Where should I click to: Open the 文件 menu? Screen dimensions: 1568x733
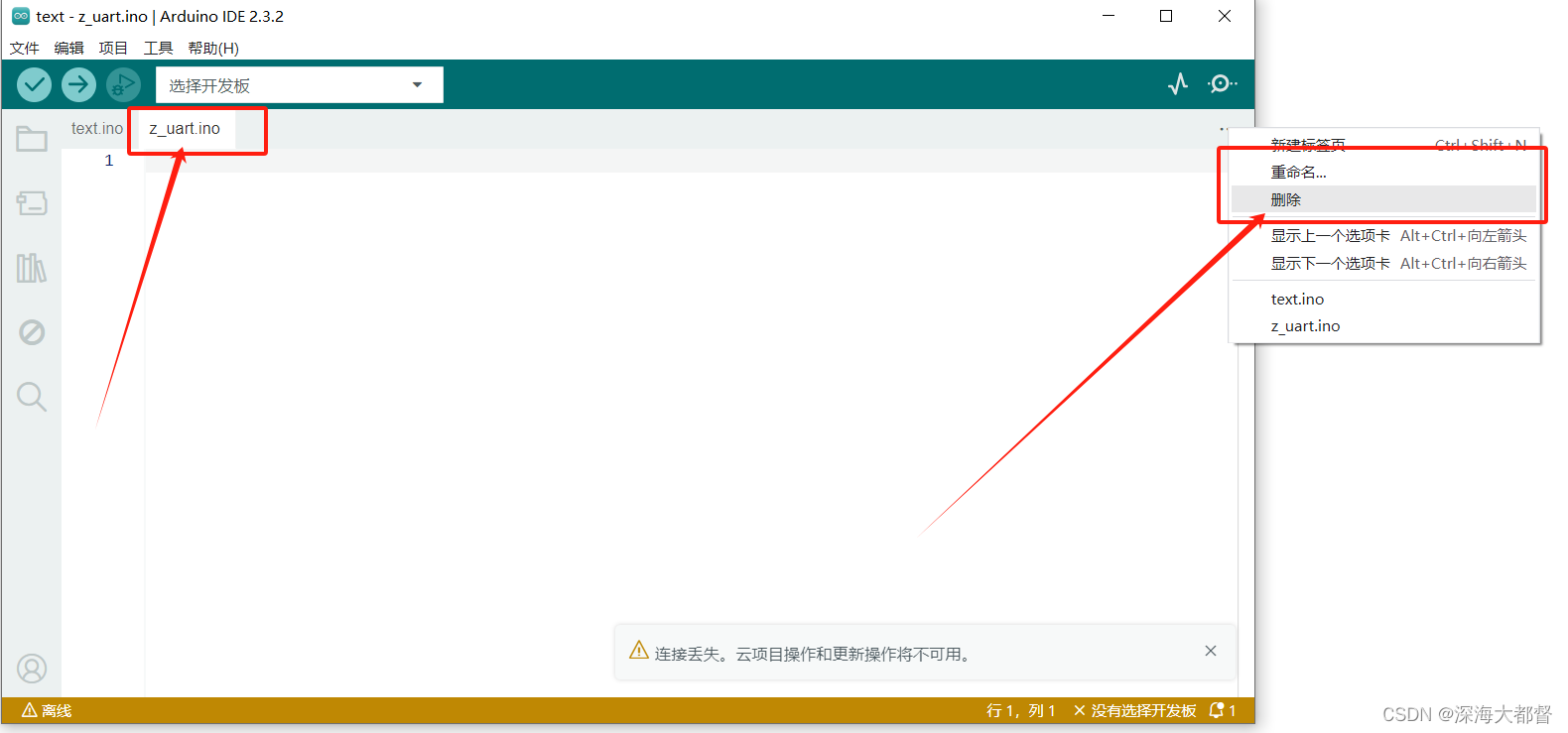[x=25, y=48]
